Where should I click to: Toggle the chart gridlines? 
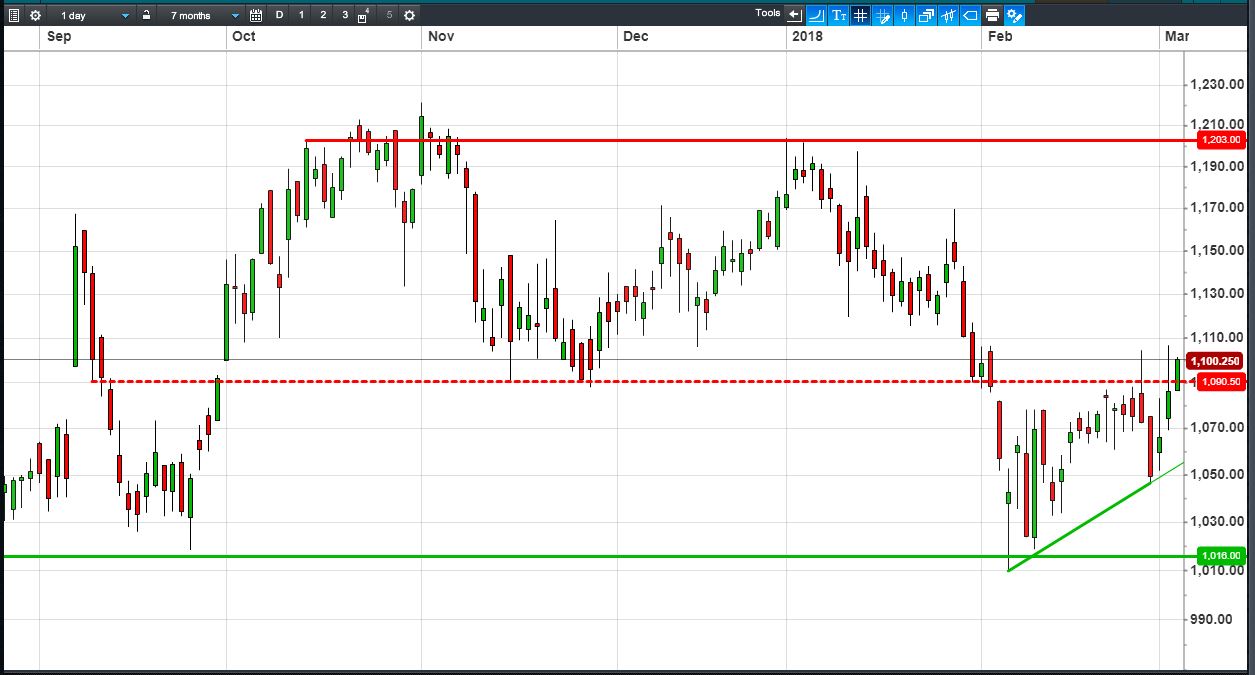[x=860, y=15]
